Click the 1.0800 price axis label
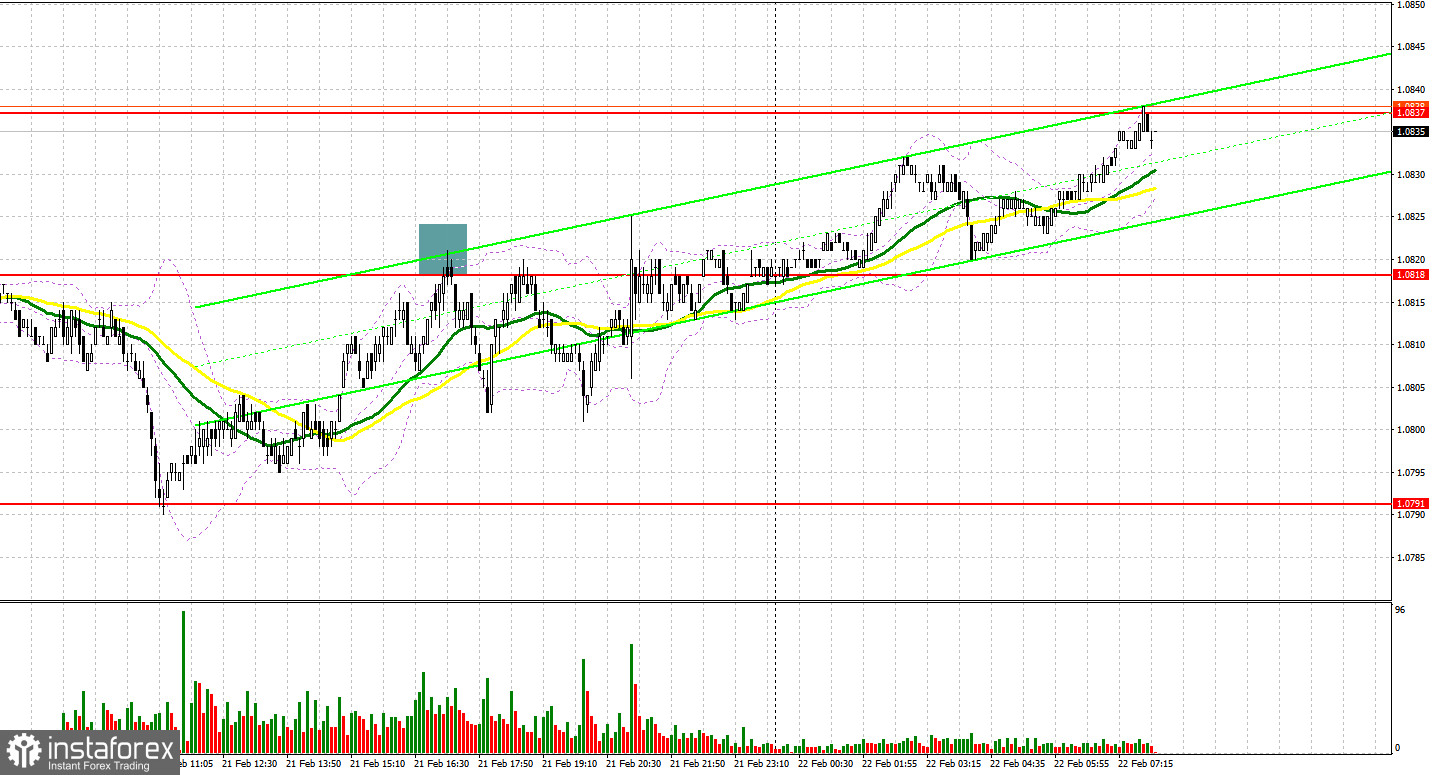Image resolution: width=1432 pixels, height=775 pixels. pos(1410,430)
